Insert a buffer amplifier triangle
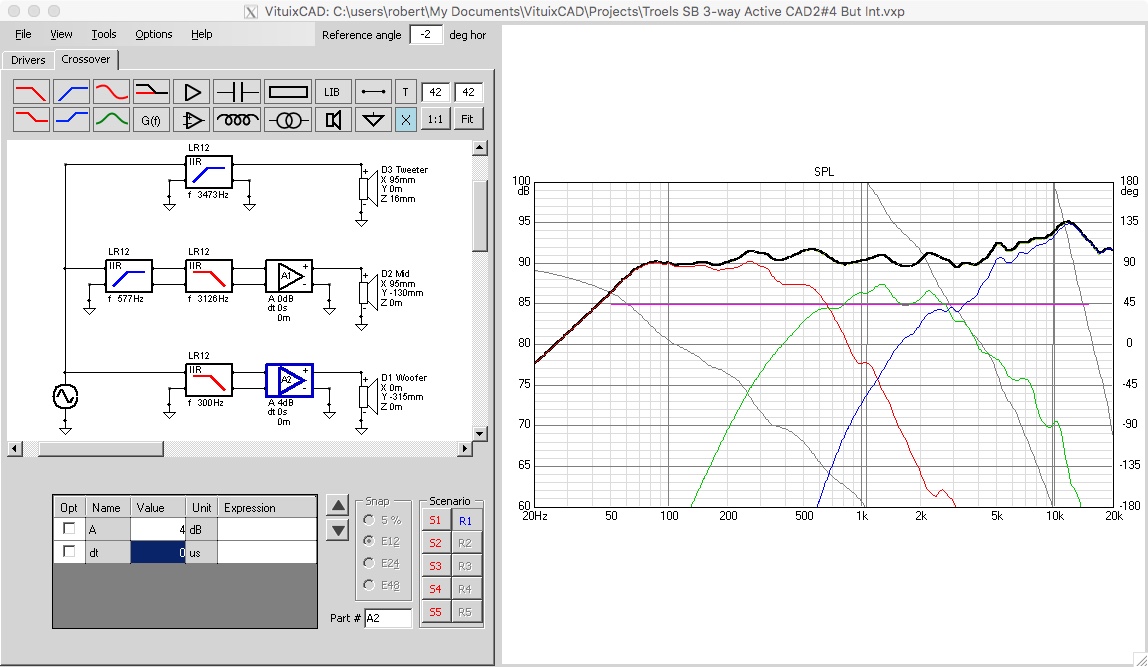Screen dimensions: 1148x667 click(x=192, y=92)
